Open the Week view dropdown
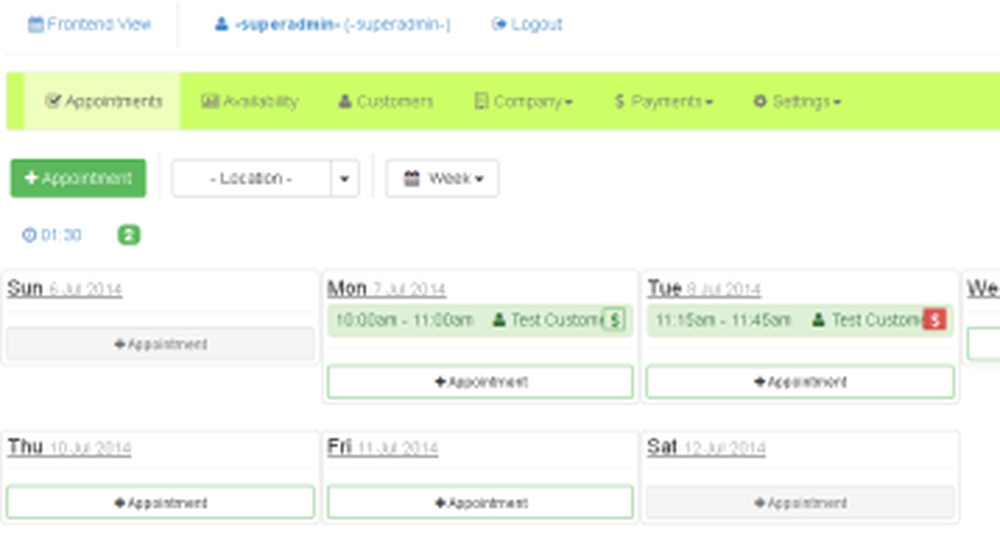The image size is (1000, 547). point(442,178)
